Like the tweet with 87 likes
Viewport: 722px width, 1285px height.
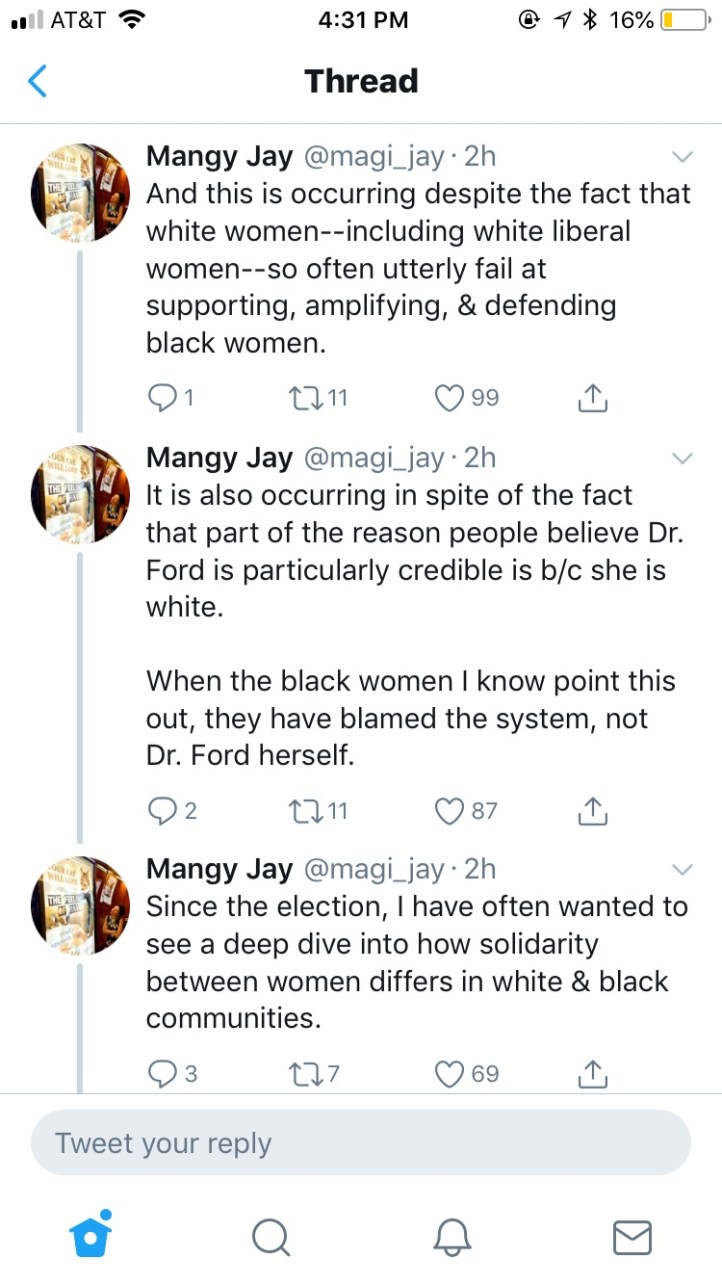point(449,811)
